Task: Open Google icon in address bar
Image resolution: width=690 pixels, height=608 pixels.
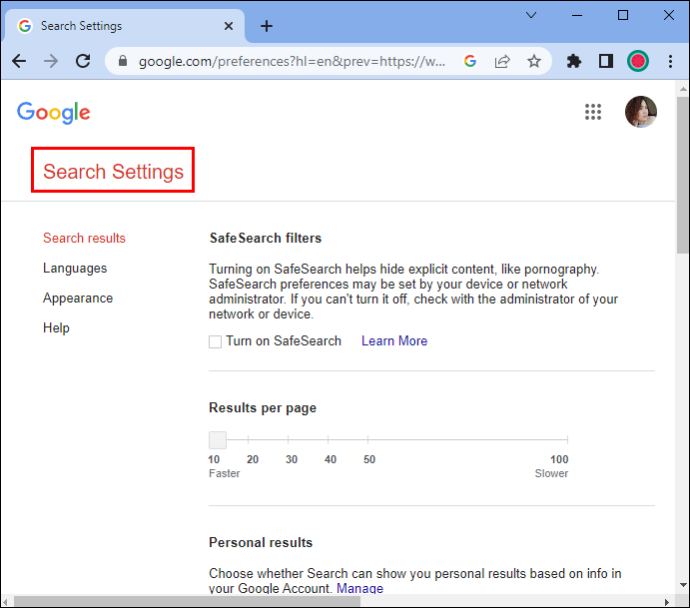Action: (x=470, y=61)
